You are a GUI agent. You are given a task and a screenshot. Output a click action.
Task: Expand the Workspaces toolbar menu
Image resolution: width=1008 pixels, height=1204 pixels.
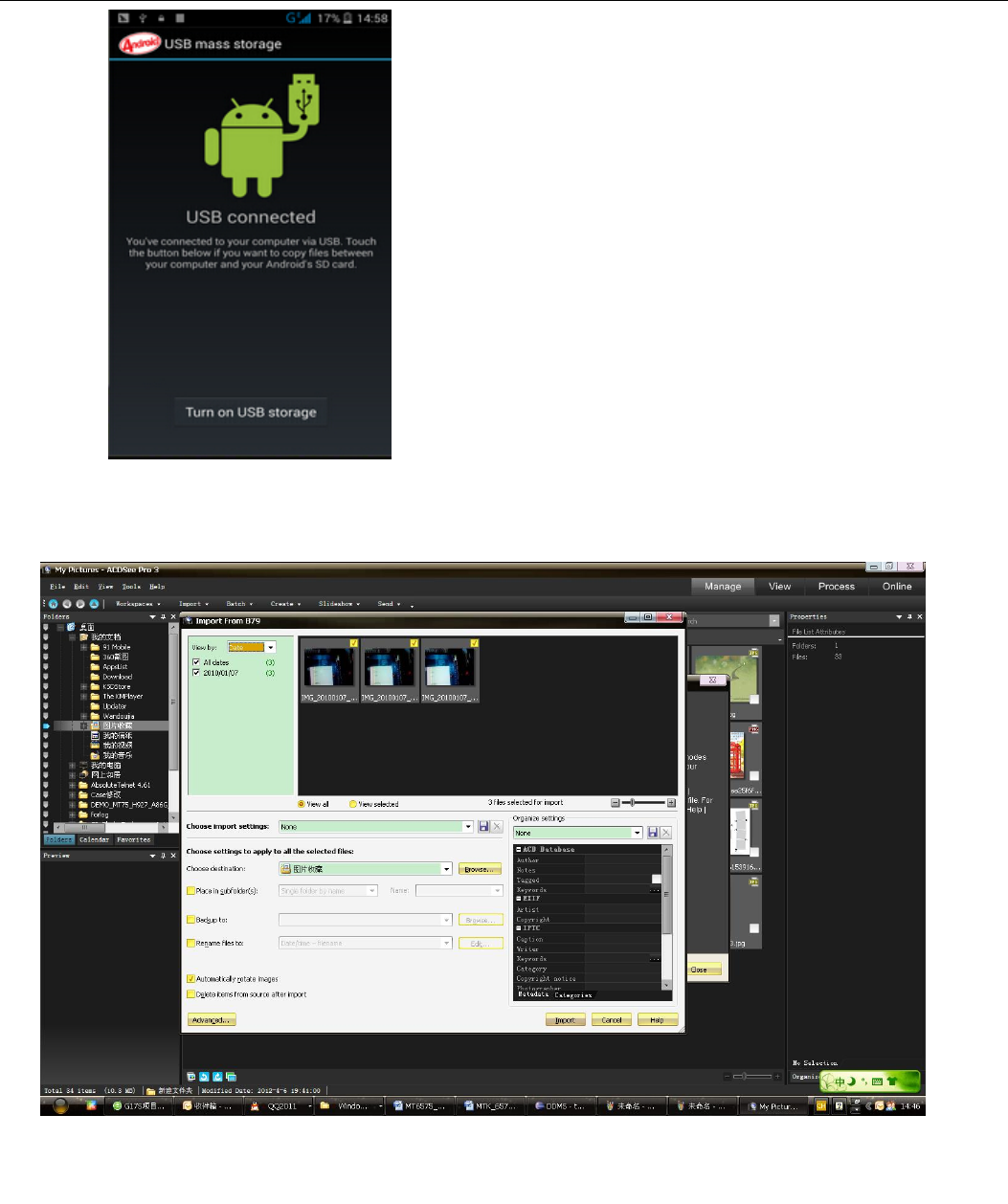click(x=138, y=604)
